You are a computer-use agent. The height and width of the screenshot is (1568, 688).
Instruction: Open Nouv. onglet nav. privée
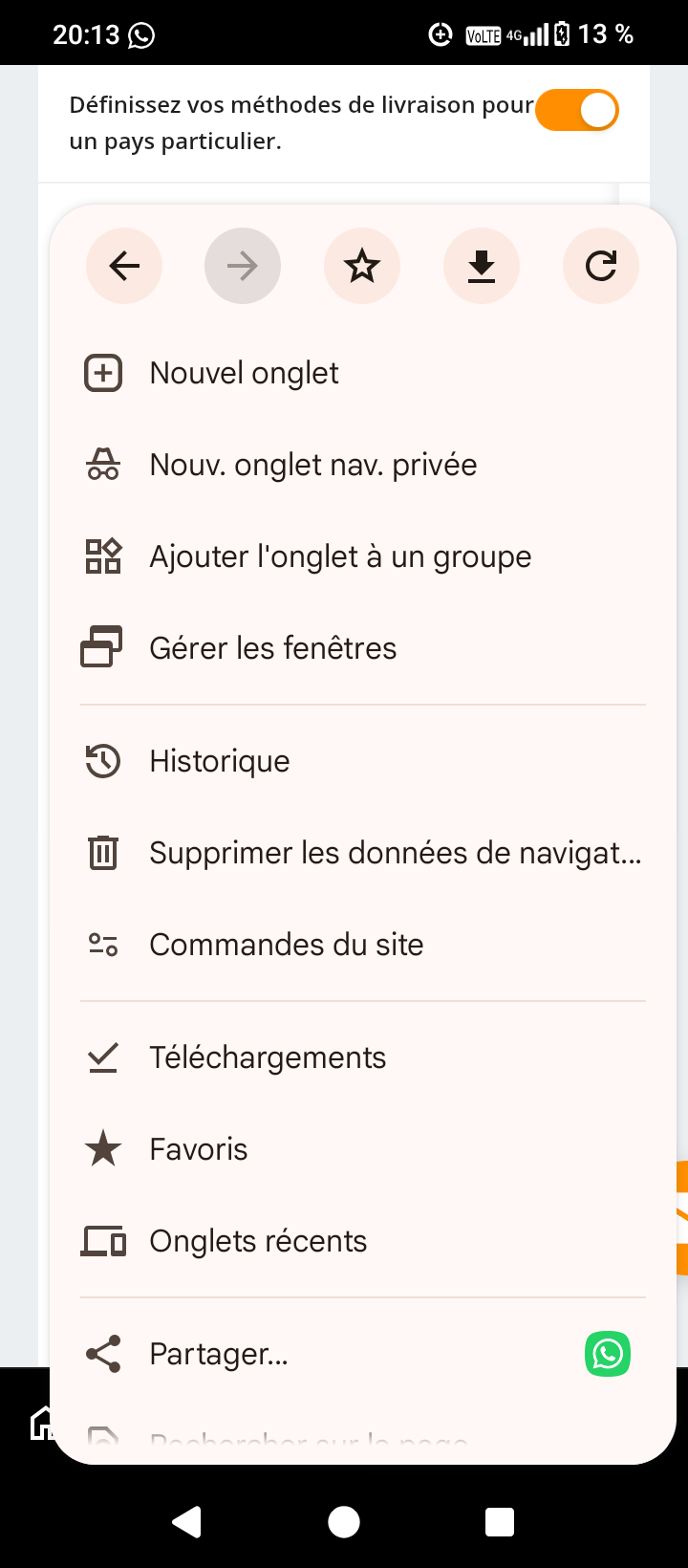point(363,465)
